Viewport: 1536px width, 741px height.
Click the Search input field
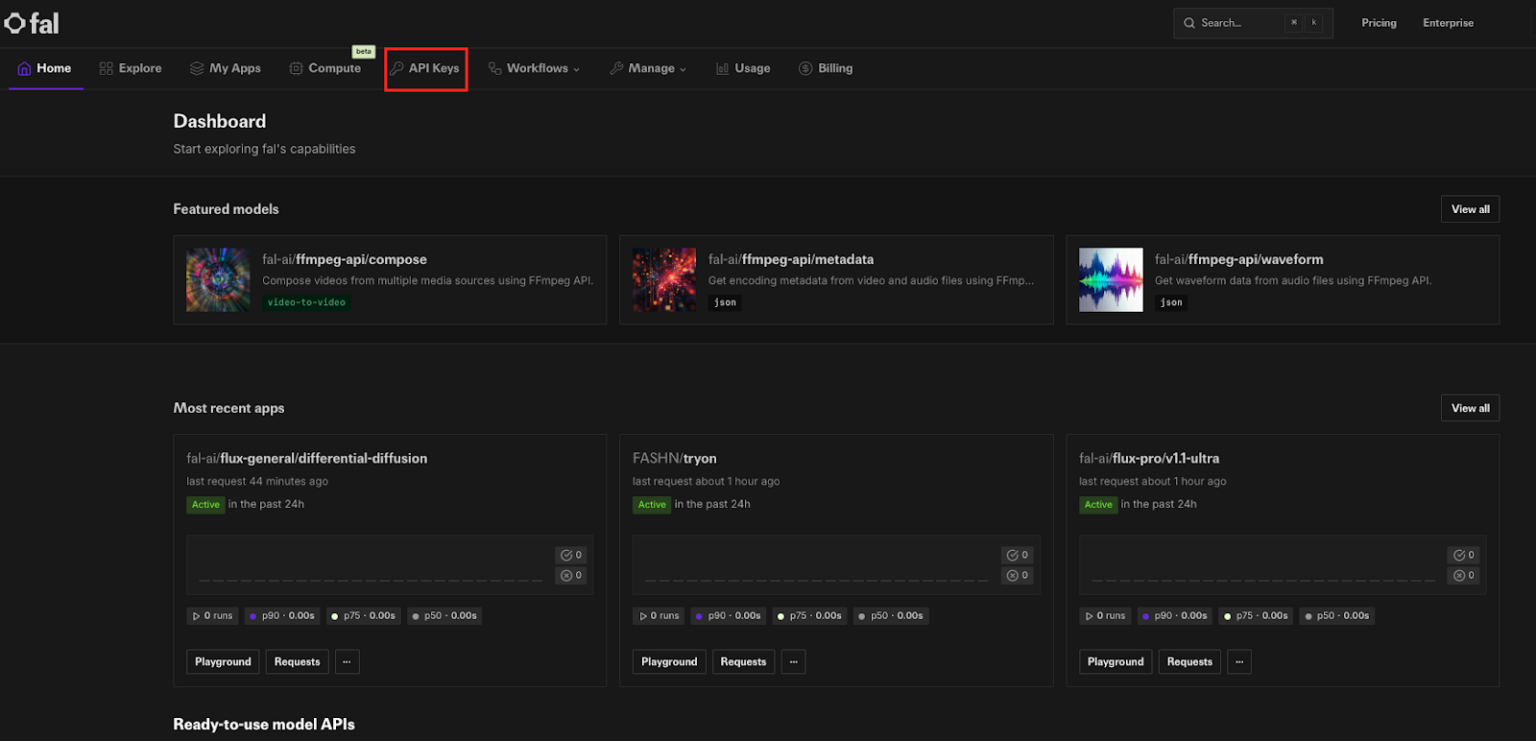point(1253,23)
